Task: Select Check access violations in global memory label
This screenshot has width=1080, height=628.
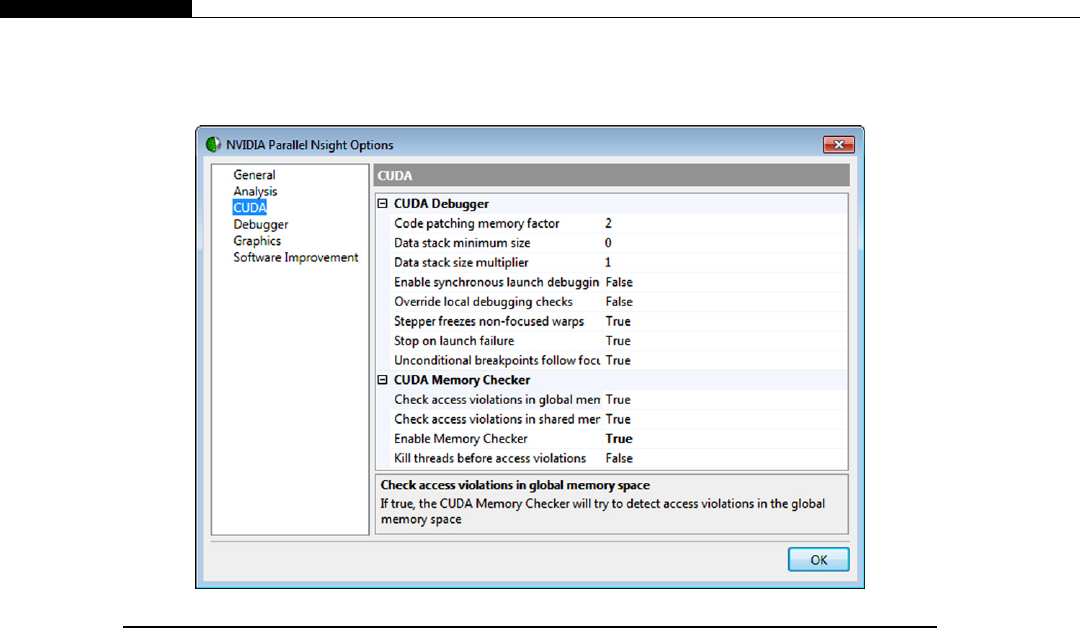Action: pyautogui.click(x=496, y=399)
